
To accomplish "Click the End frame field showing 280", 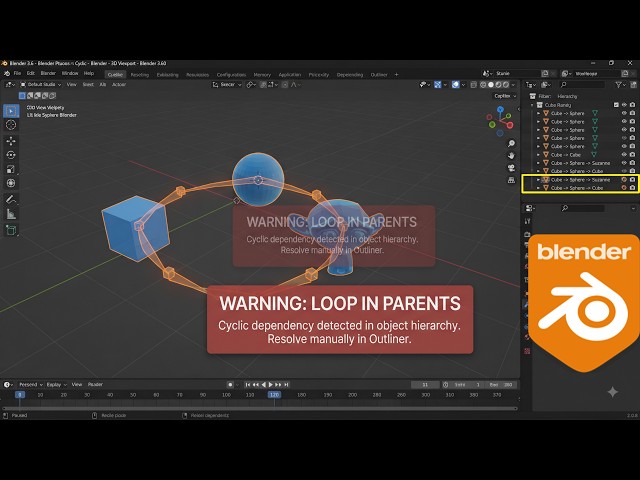I will point(501,384).
